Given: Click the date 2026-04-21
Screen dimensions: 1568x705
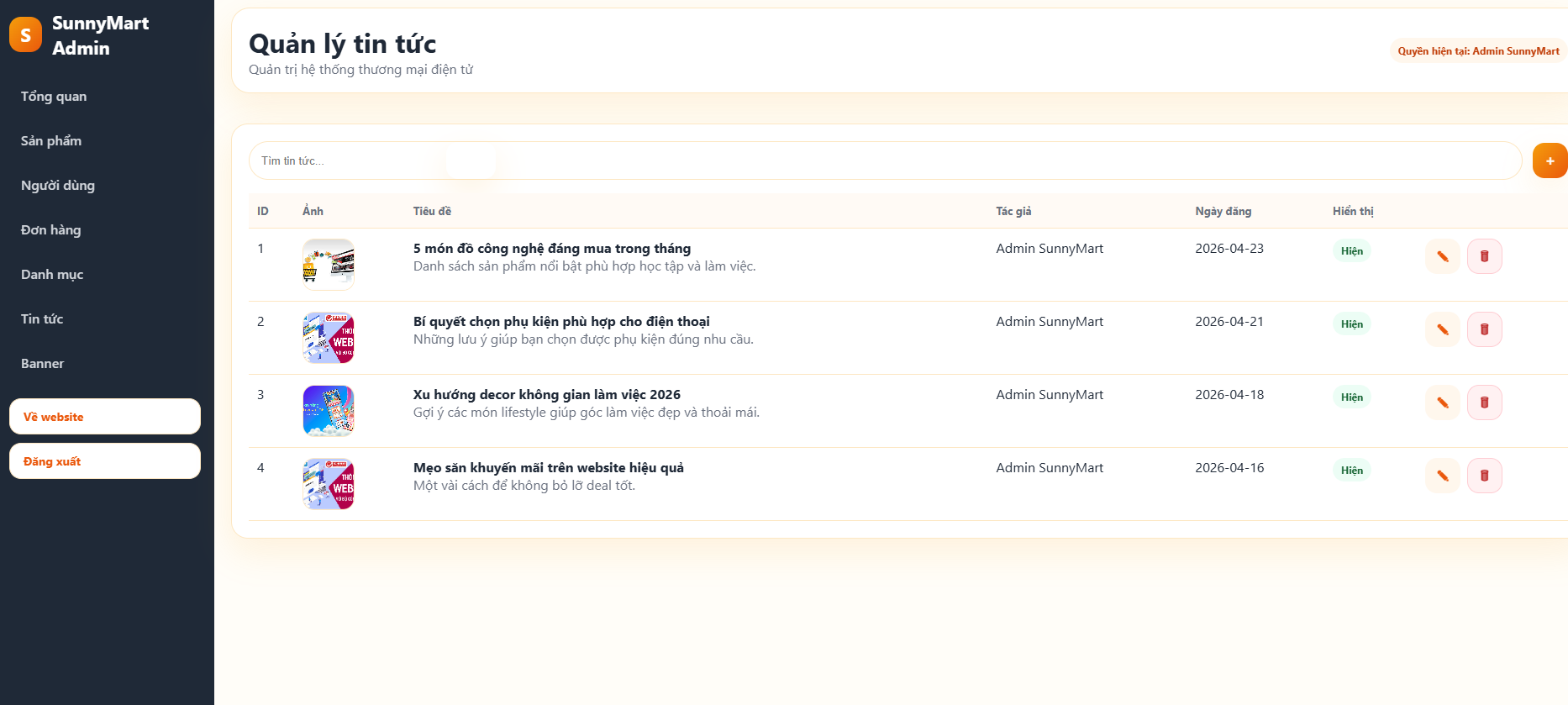Looking at the screenshot, I should (x=1229, y=322).
